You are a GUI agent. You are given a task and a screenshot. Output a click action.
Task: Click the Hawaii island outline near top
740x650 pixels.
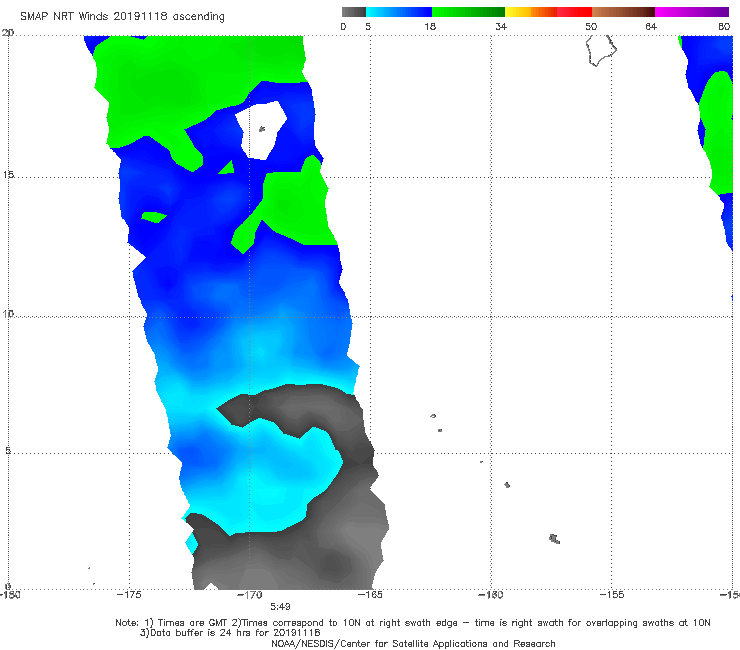(x=601, y=51)
